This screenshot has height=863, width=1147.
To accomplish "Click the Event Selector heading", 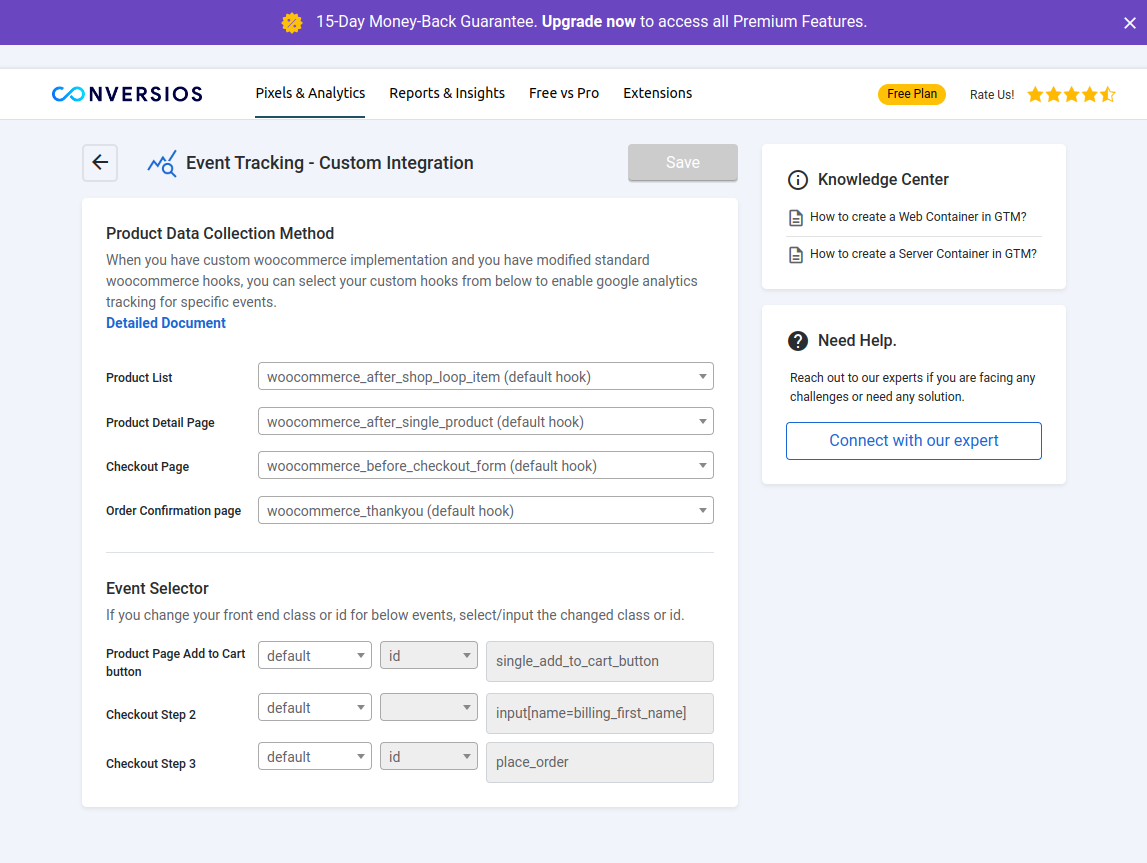I will 157,588.
